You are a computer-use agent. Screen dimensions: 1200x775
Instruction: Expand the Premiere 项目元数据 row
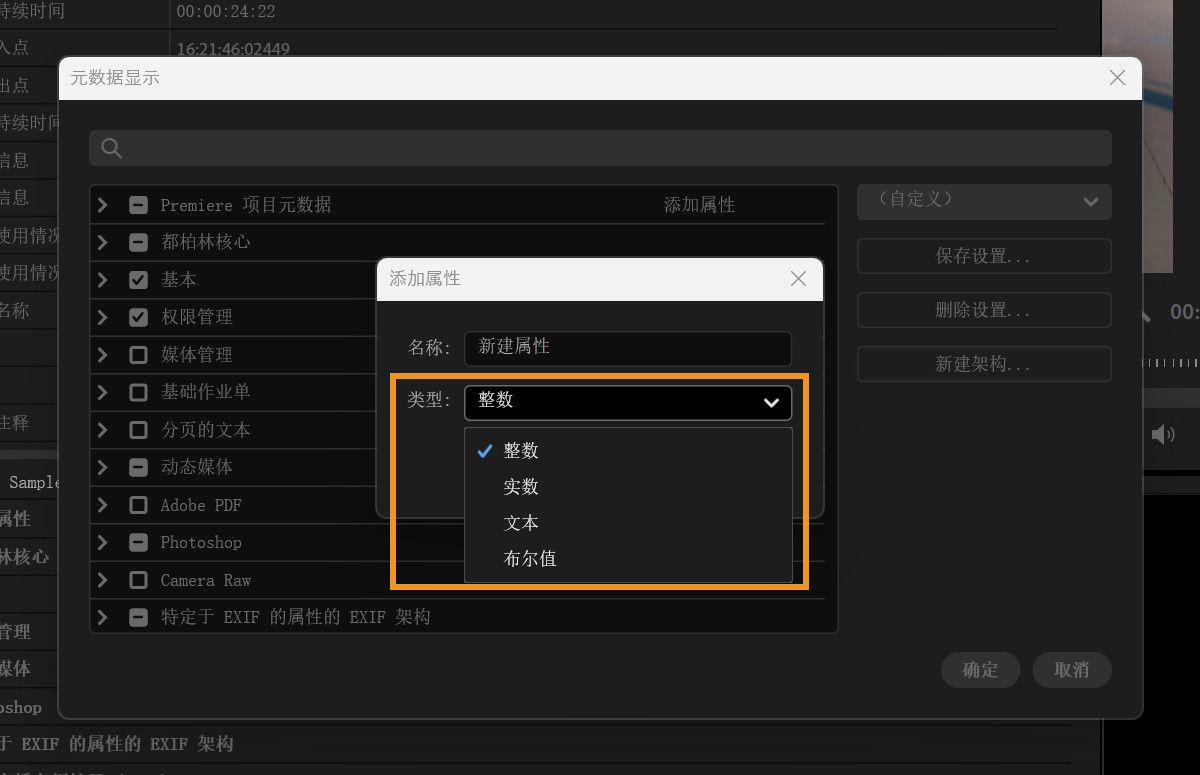pos(103,205)
